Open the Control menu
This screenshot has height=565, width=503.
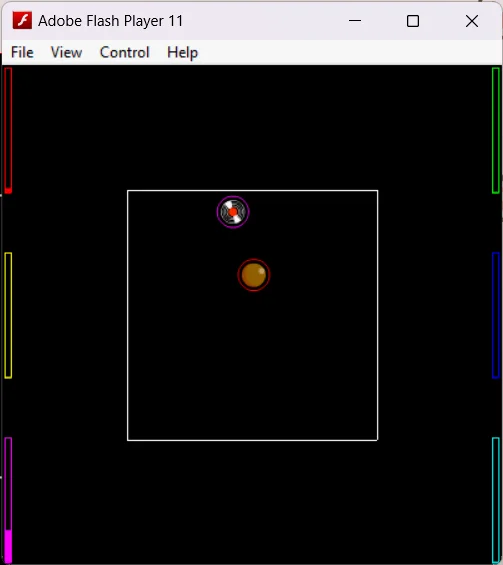pos(124,53)
